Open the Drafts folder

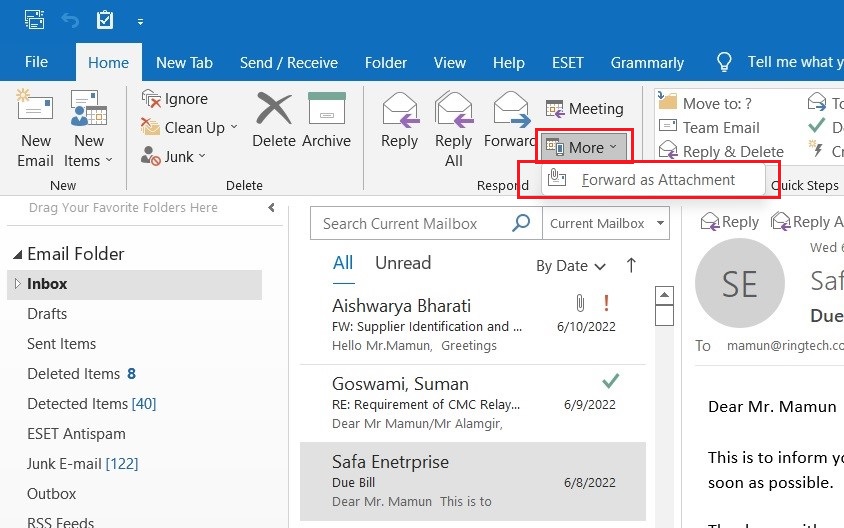47,314
